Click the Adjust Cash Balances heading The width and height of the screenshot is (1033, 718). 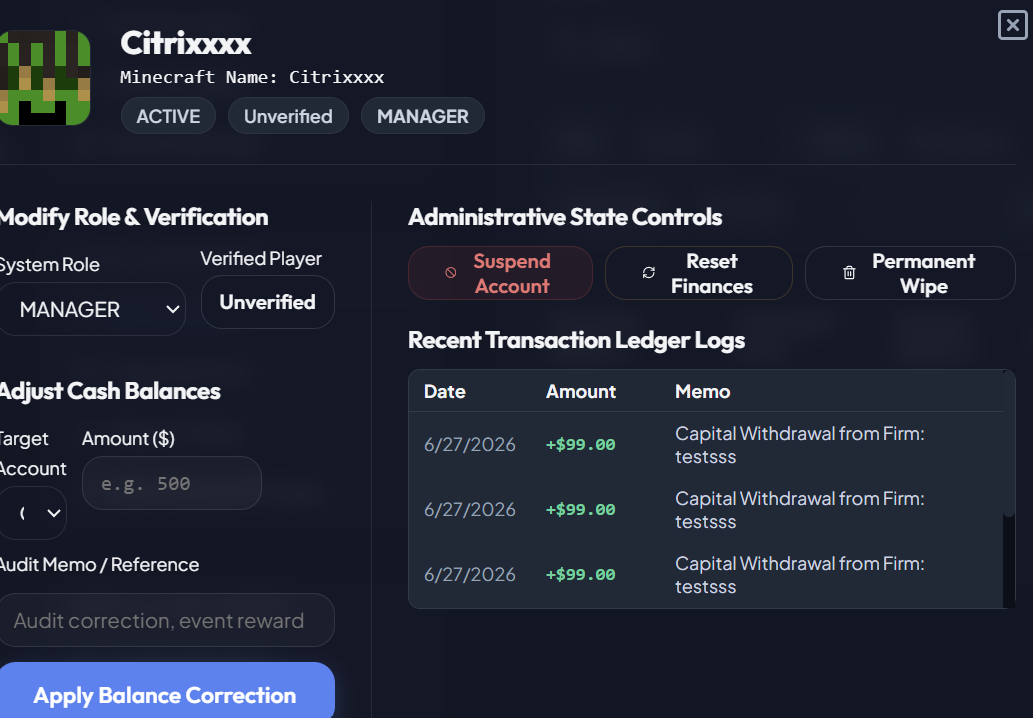coord(110,391)
